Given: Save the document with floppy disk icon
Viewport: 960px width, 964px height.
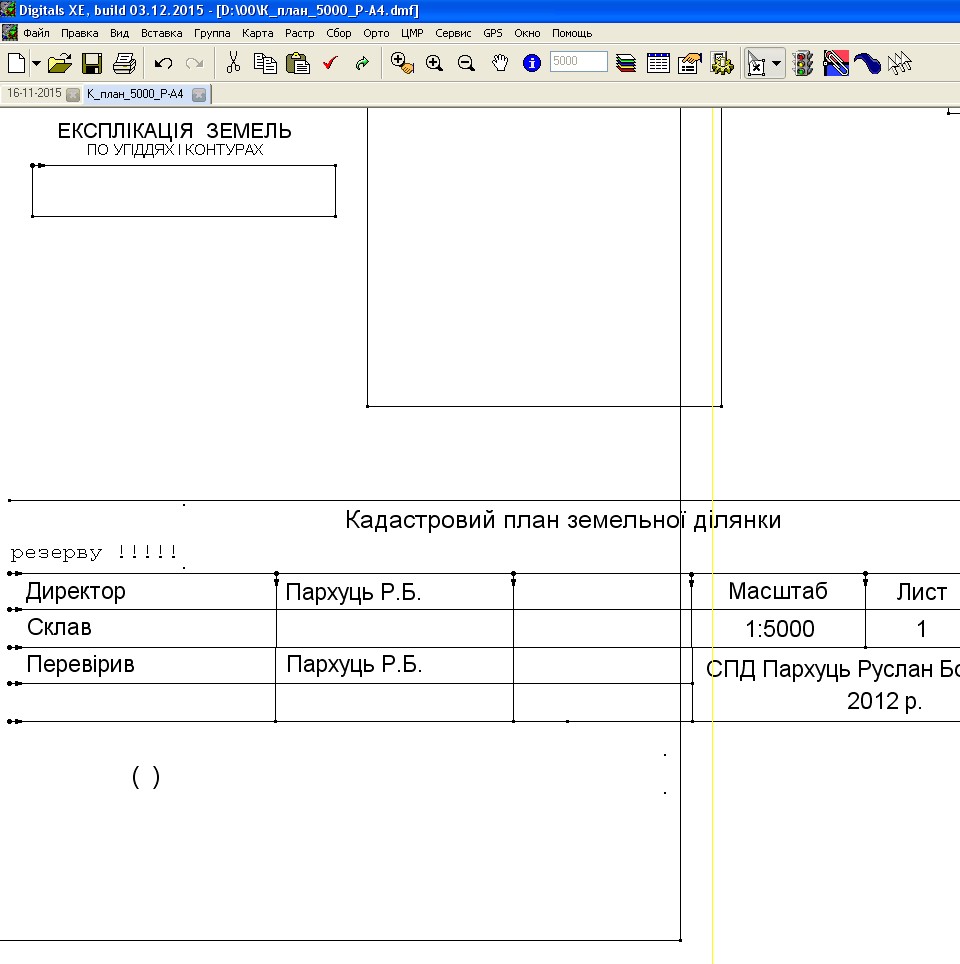Looking at the screenshot, I should 92,63.
